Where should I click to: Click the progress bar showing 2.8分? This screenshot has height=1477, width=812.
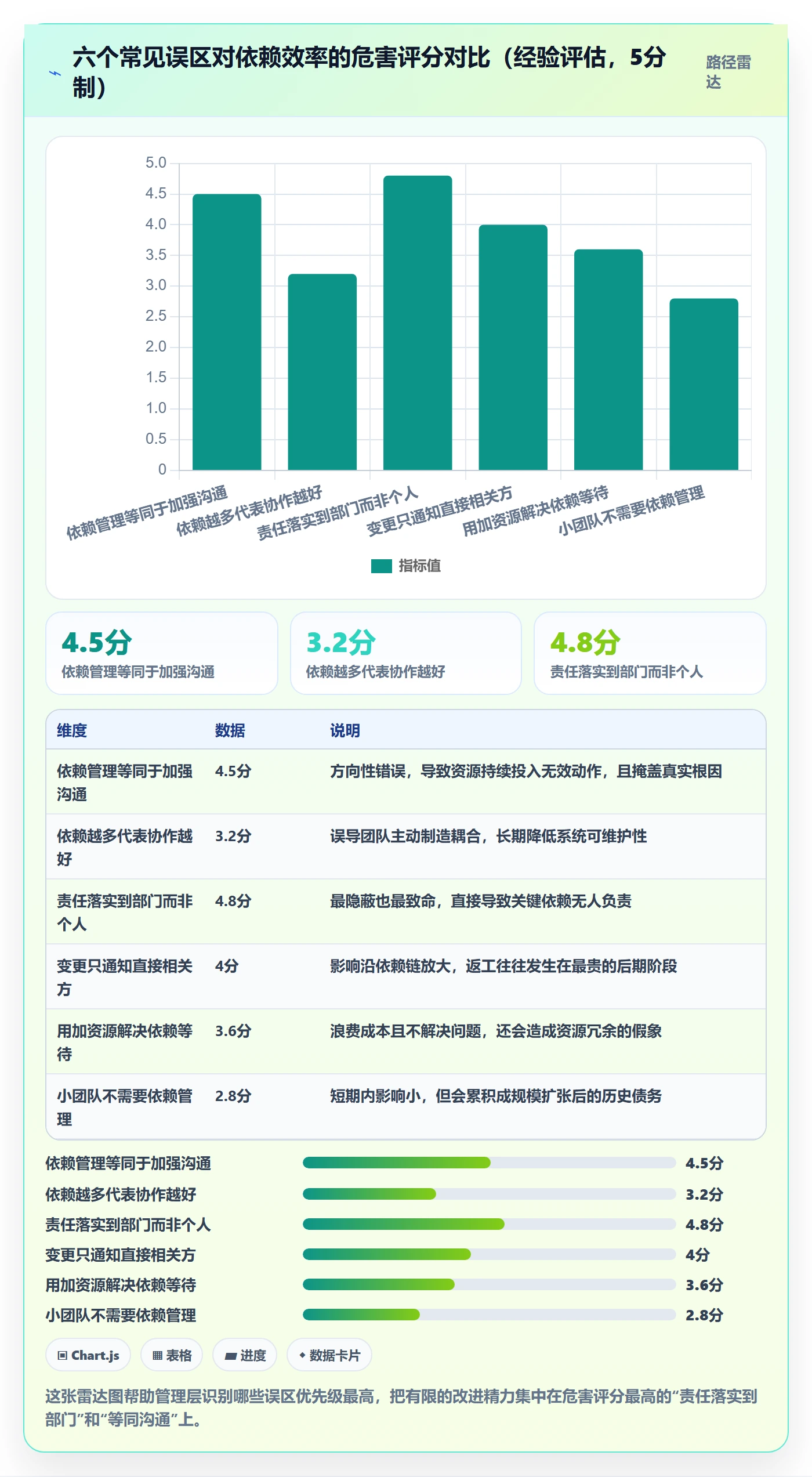pos(490,1315)
